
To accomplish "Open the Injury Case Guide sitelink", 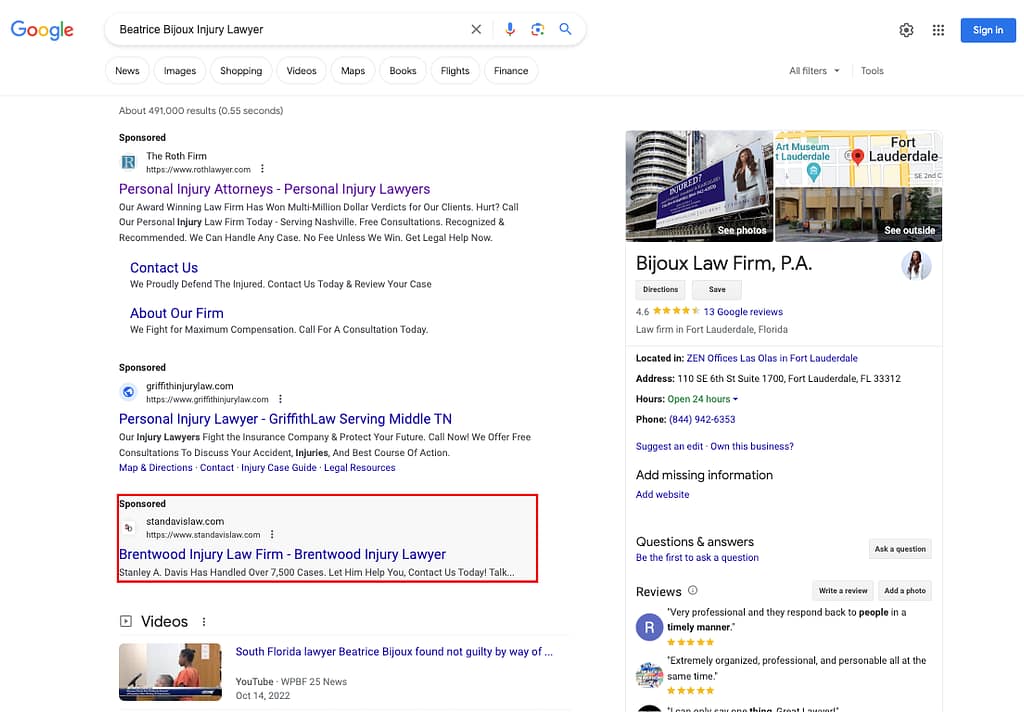I will 279,468.
